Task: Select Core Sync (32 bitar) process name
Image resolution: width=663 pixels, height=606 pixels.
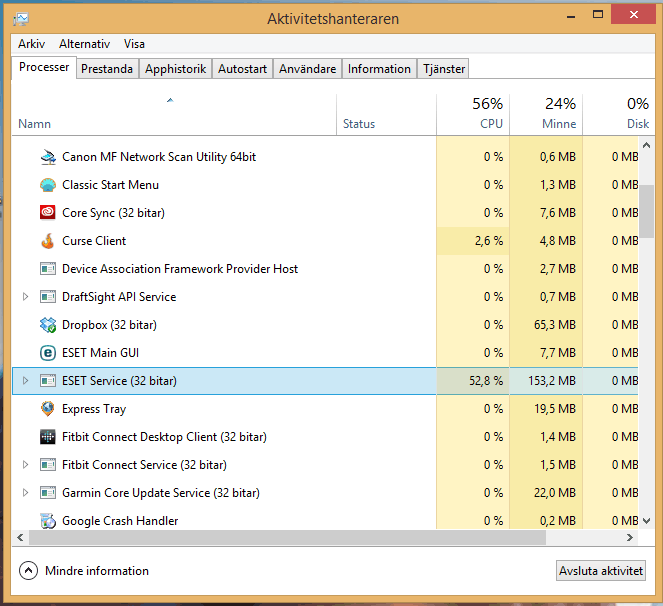Action: (x=113, y=213)
